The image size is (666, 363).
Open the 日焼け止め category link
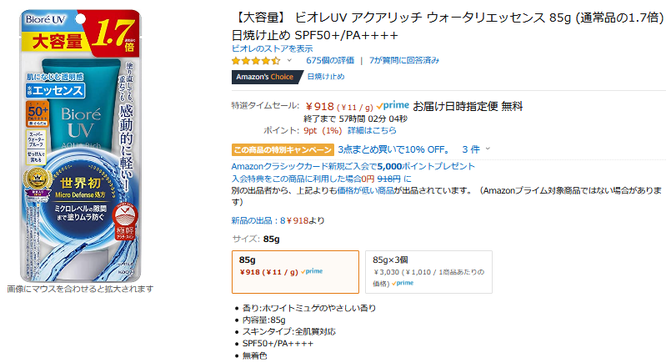pos(326,76)
